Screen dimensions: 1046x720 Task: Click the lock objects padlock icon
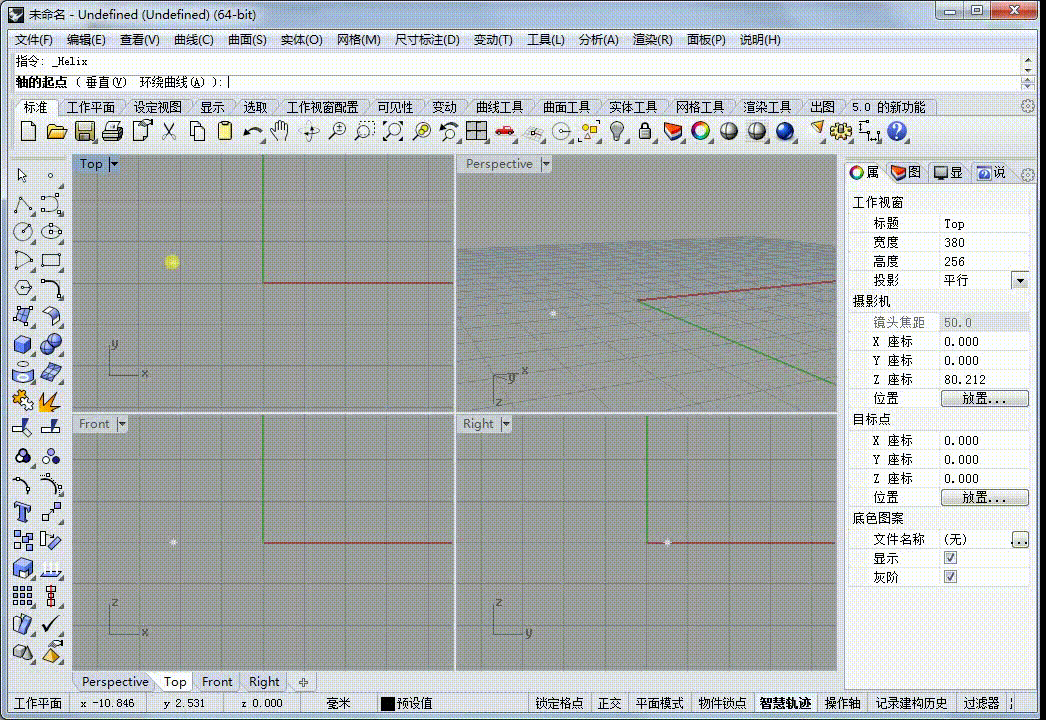tap(644, 131)
